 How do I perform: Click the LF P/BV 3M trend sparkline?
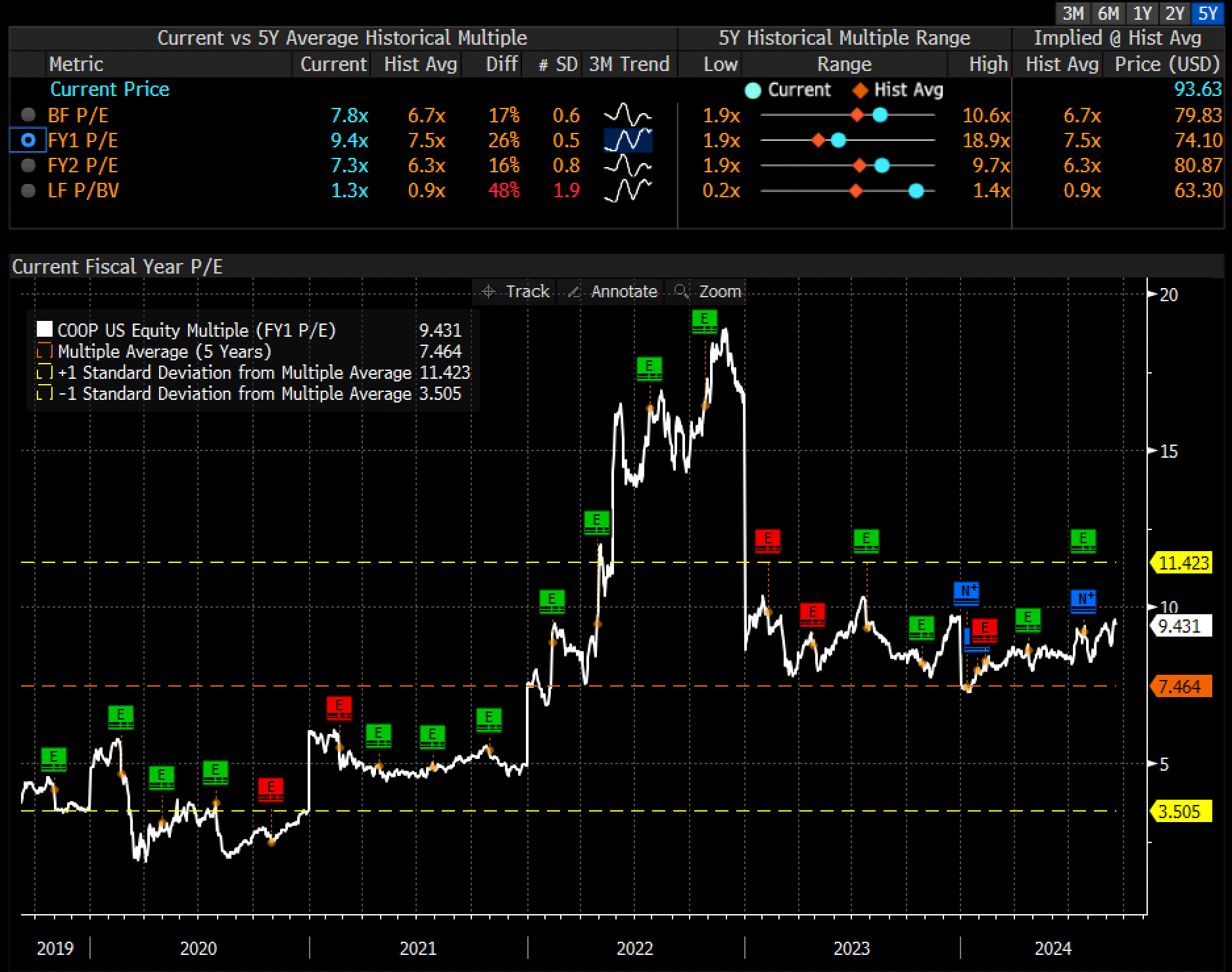point(628,191)
